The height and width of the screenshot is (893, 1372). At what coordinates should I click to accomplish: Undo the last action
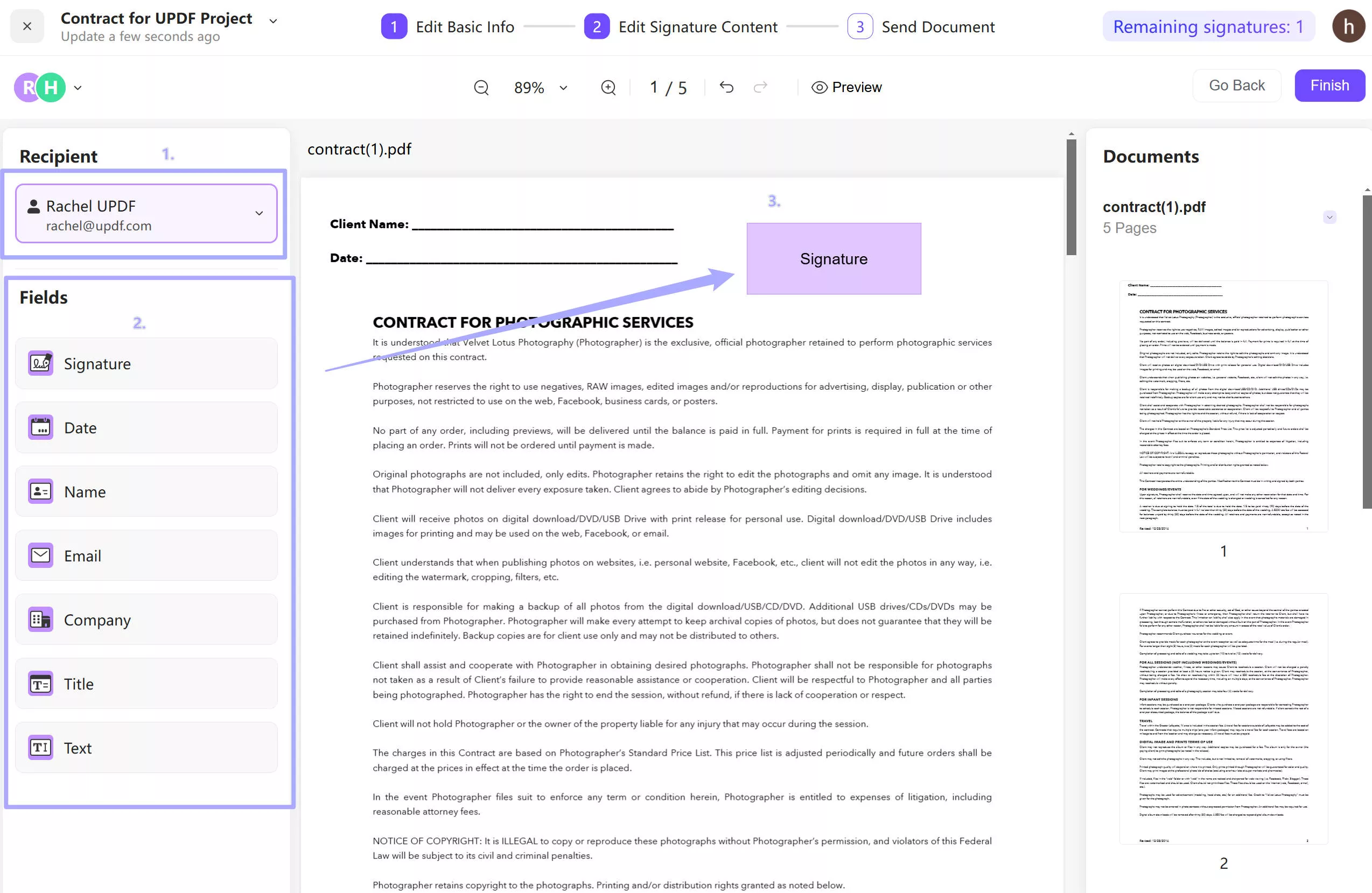pos(726,87)
